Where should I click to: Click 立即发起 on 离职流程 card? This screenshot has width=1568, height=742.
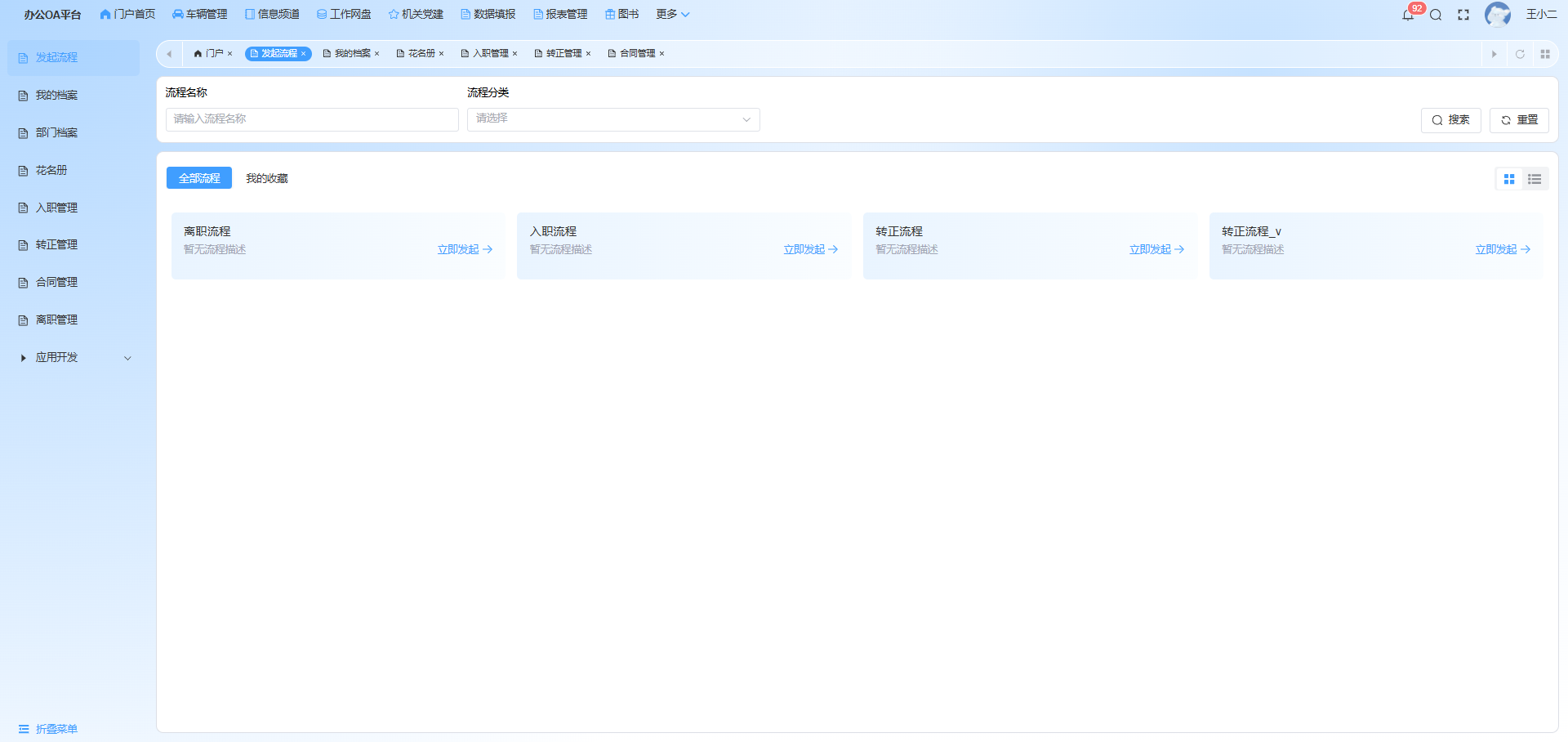point(465,250)
